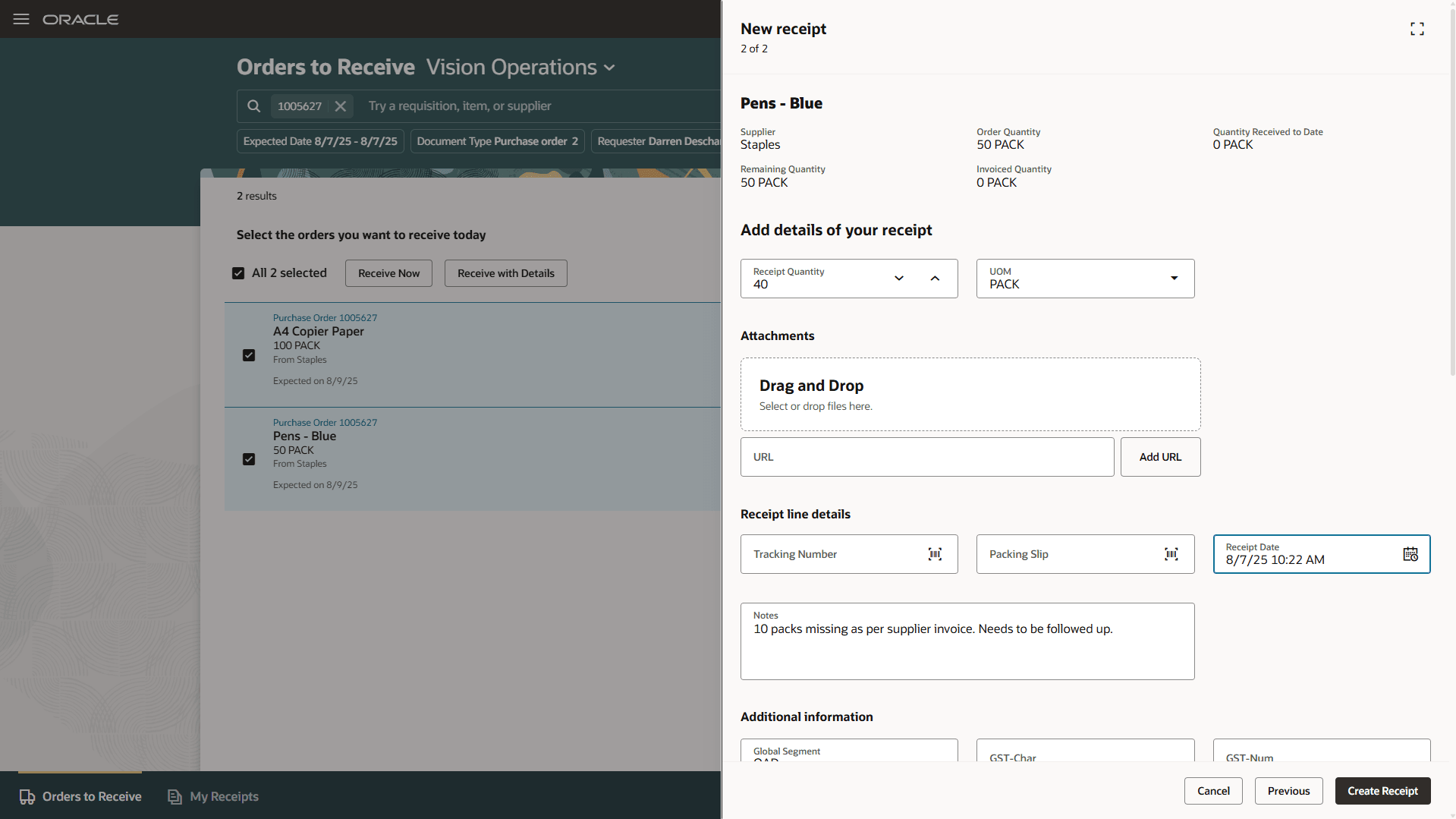Decrease Receipt Quantity with the down arrow
The height and width of the screenshot is (819, 1456).
[899, 278]
